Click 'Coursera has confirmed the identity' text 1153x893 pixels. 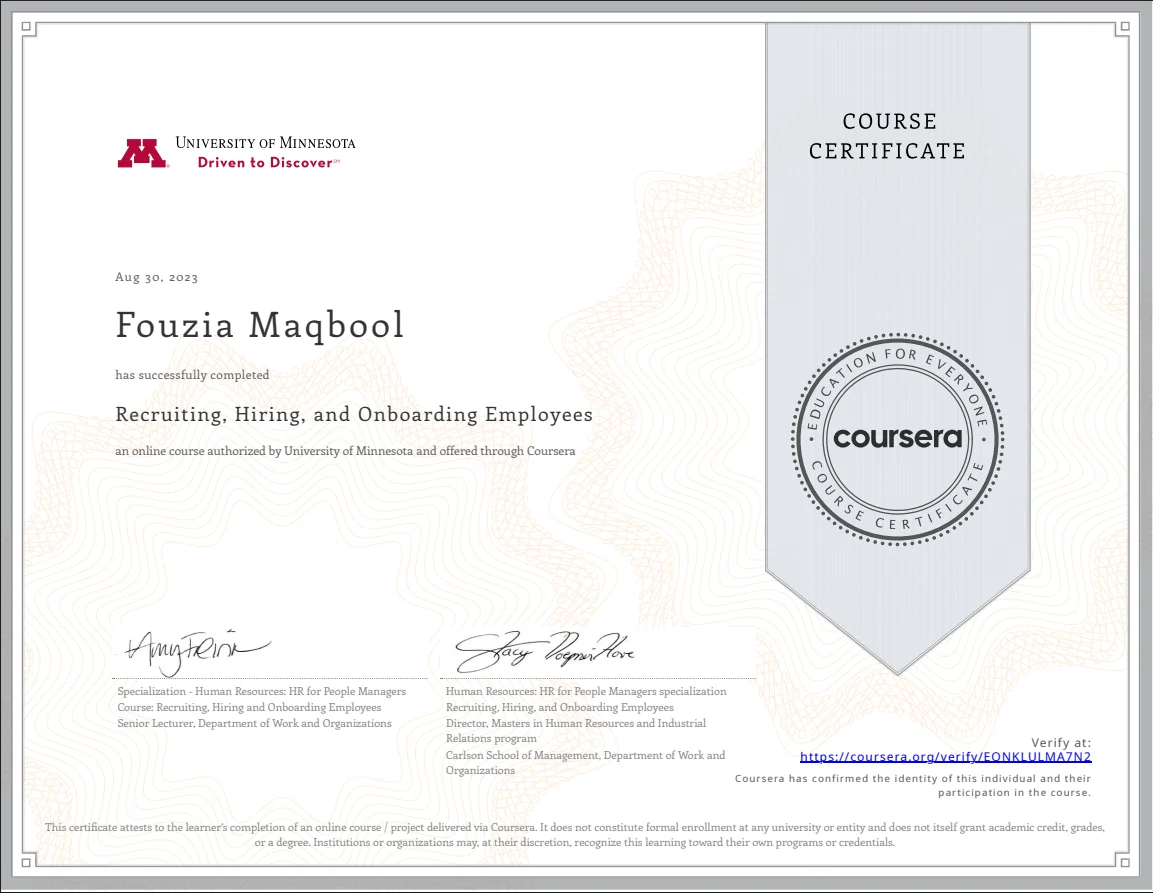(913, 786)
